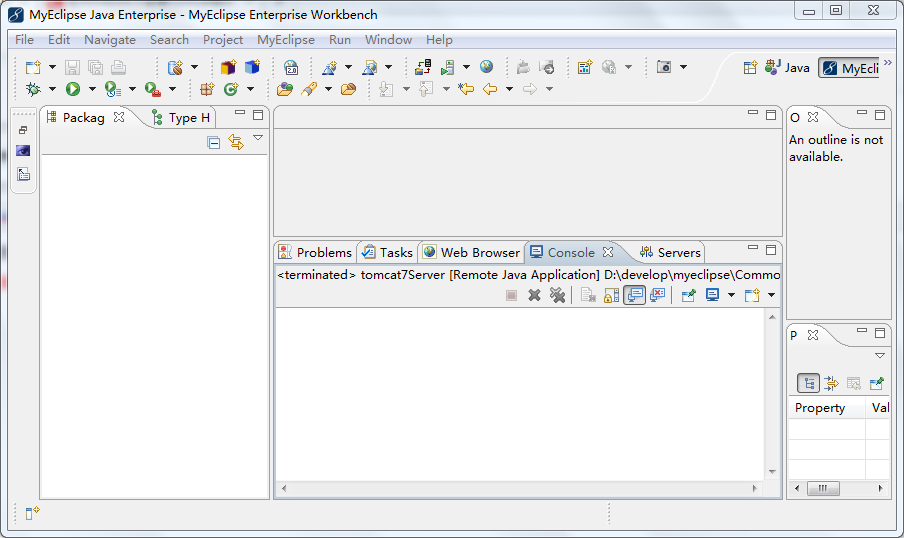Click the New Java Class icon

tap(231, 89)
